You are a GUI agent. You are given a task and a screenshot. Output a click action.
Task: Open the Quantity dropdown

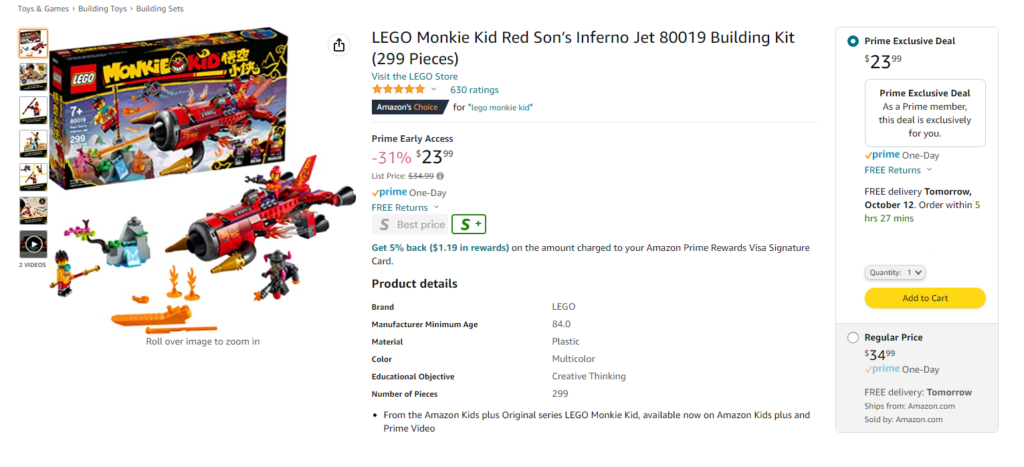pyautogui.click(x=895, y=272)
